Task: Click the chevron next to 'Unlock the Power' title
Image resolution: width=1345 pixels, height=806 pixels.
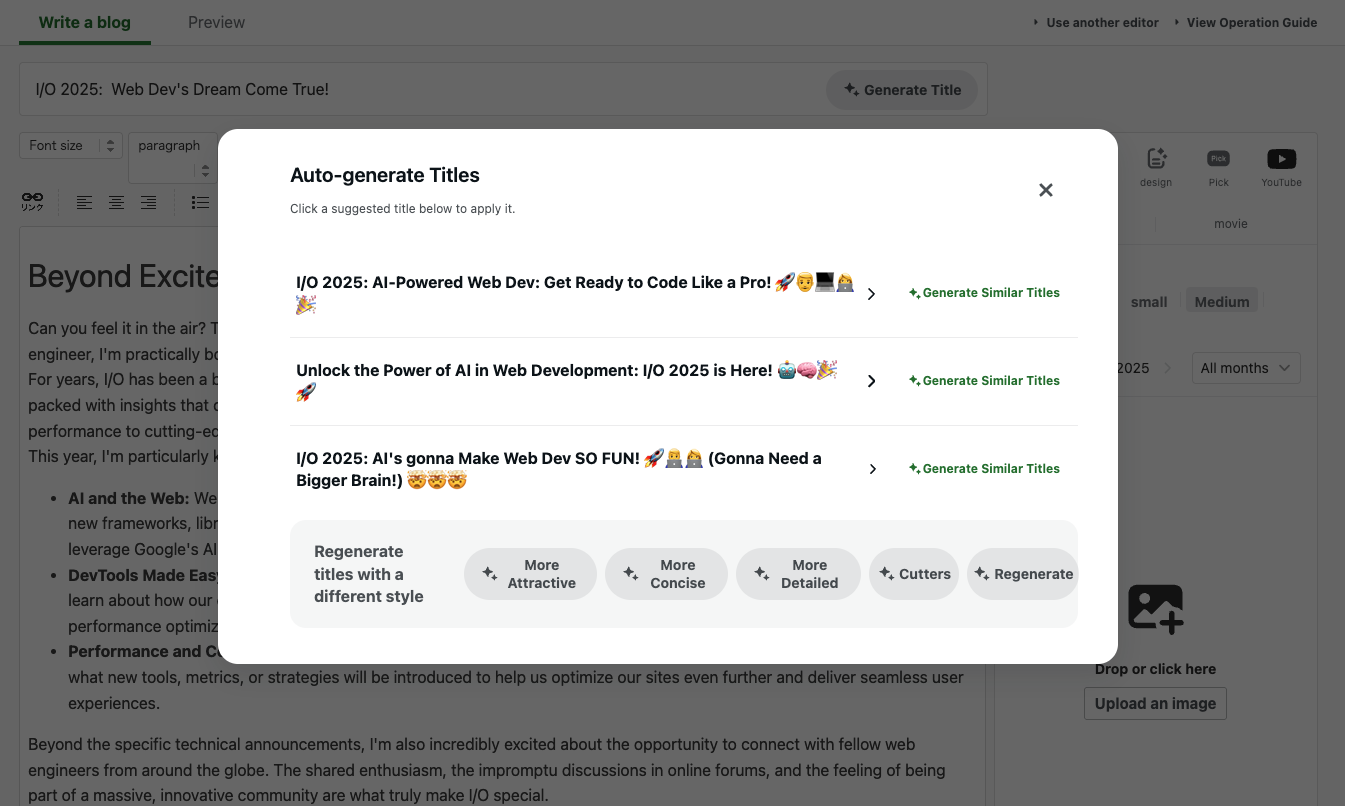Action: click(872, 381)
